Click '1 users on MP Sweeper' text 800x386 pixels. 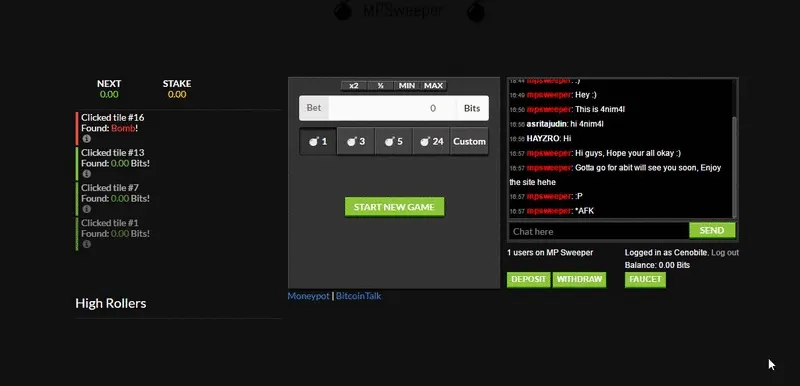[550, 252]
